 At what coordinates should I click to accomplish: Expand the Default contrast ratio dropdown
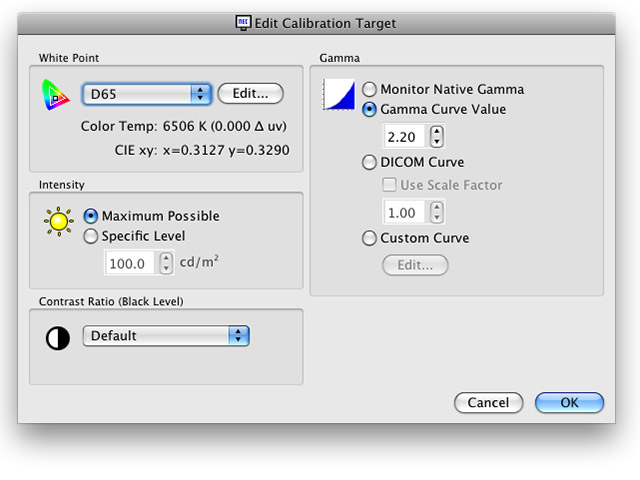click(166, 336)
